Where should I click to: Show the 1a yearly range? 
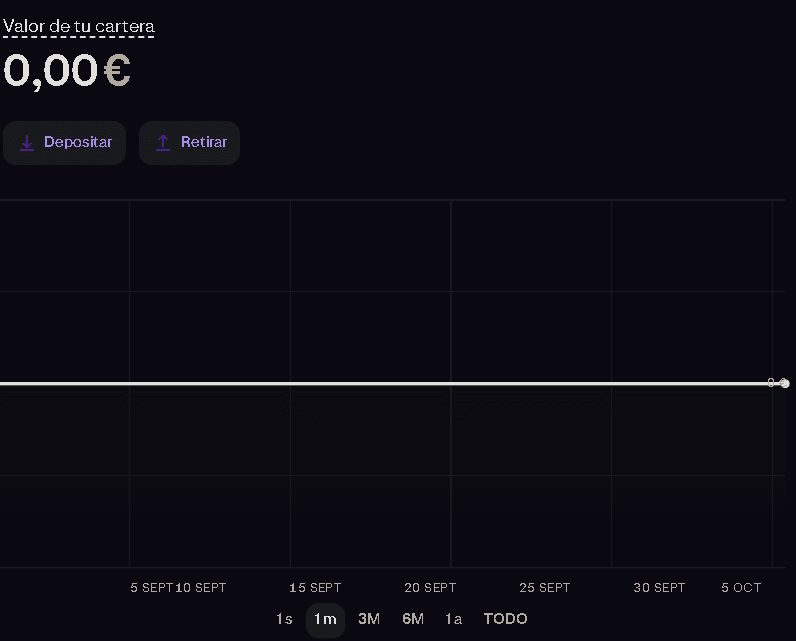coord(453,619)
